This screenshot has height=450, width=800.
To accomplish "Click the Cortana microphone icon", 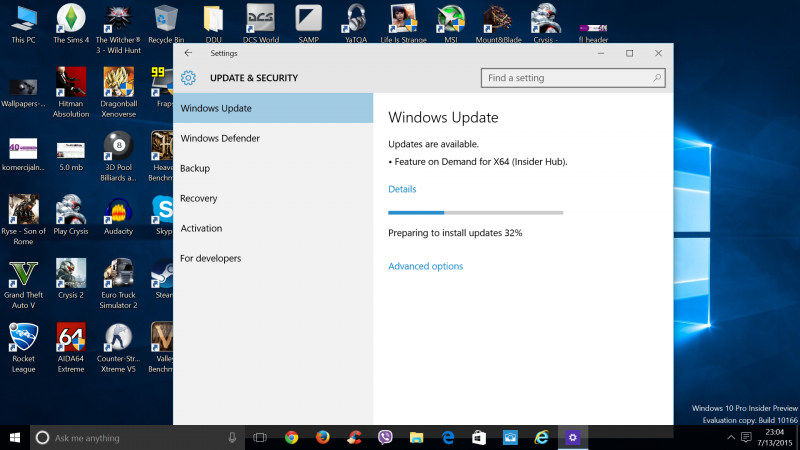I will point(232,437).
